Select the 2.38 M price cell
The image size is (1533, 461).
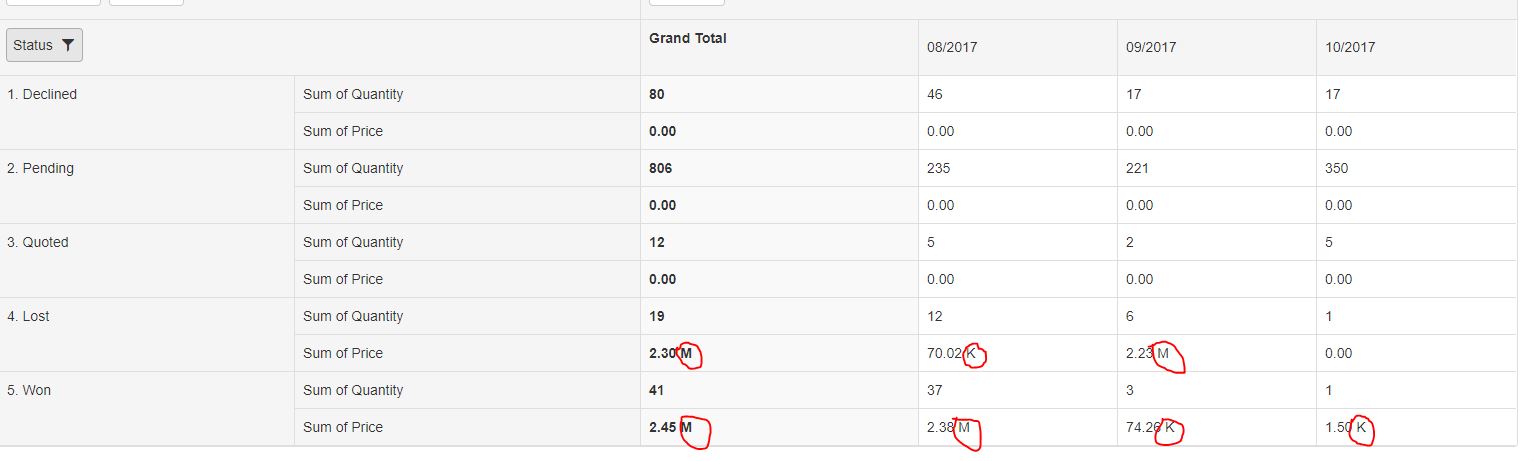click(x=949, y=427)
